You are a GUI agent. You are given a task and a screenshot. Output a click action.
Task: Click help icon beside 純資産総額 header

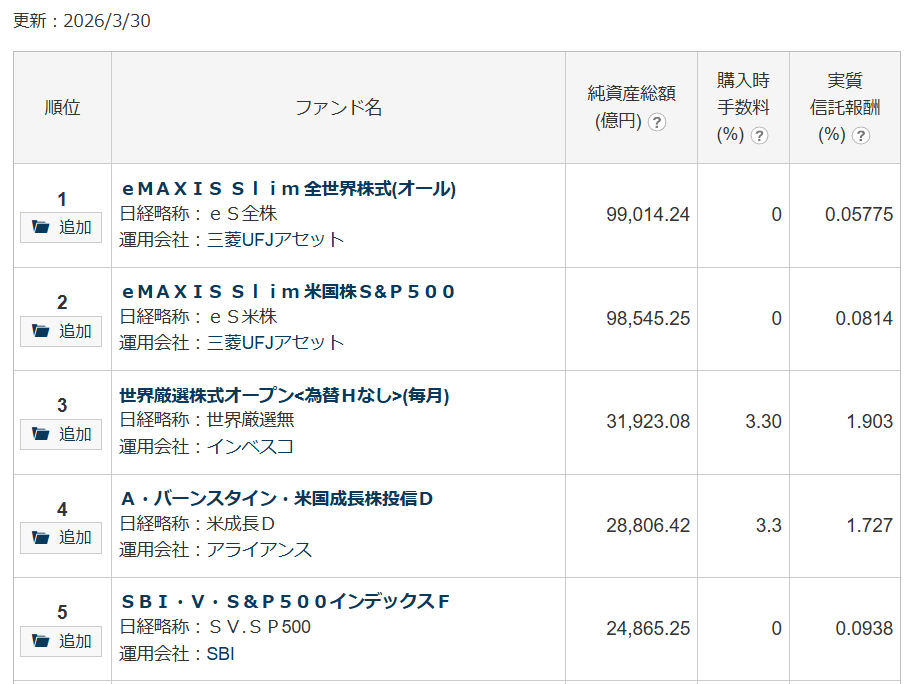tap(657, 122)
